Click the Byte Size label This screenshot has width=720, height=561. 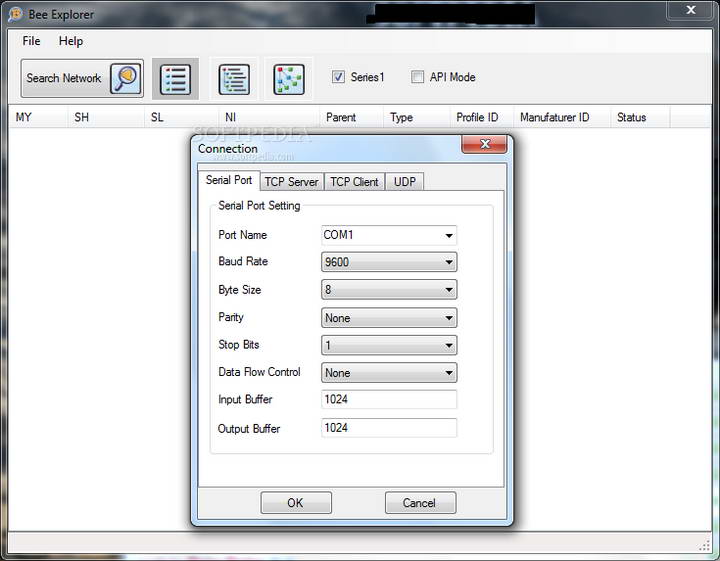pyautogui.click(x=240, y=290)
